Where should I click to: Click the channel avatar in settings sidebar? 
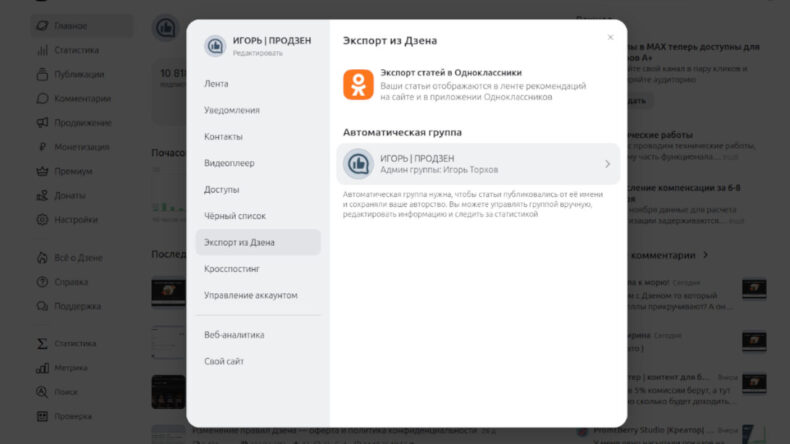[215, 46]
